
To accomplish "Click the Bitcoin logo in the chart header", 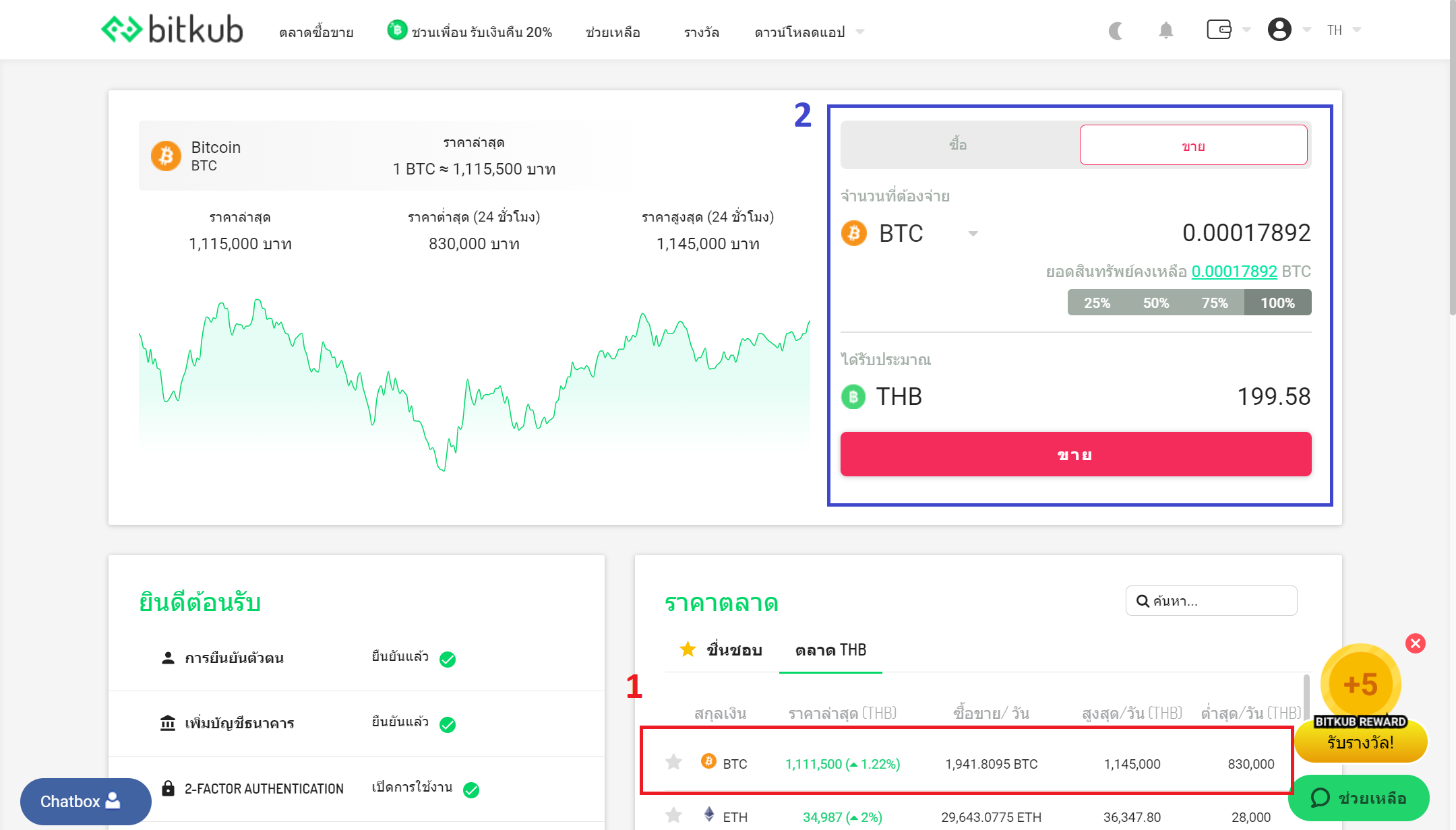I will [x=166, y=156].
